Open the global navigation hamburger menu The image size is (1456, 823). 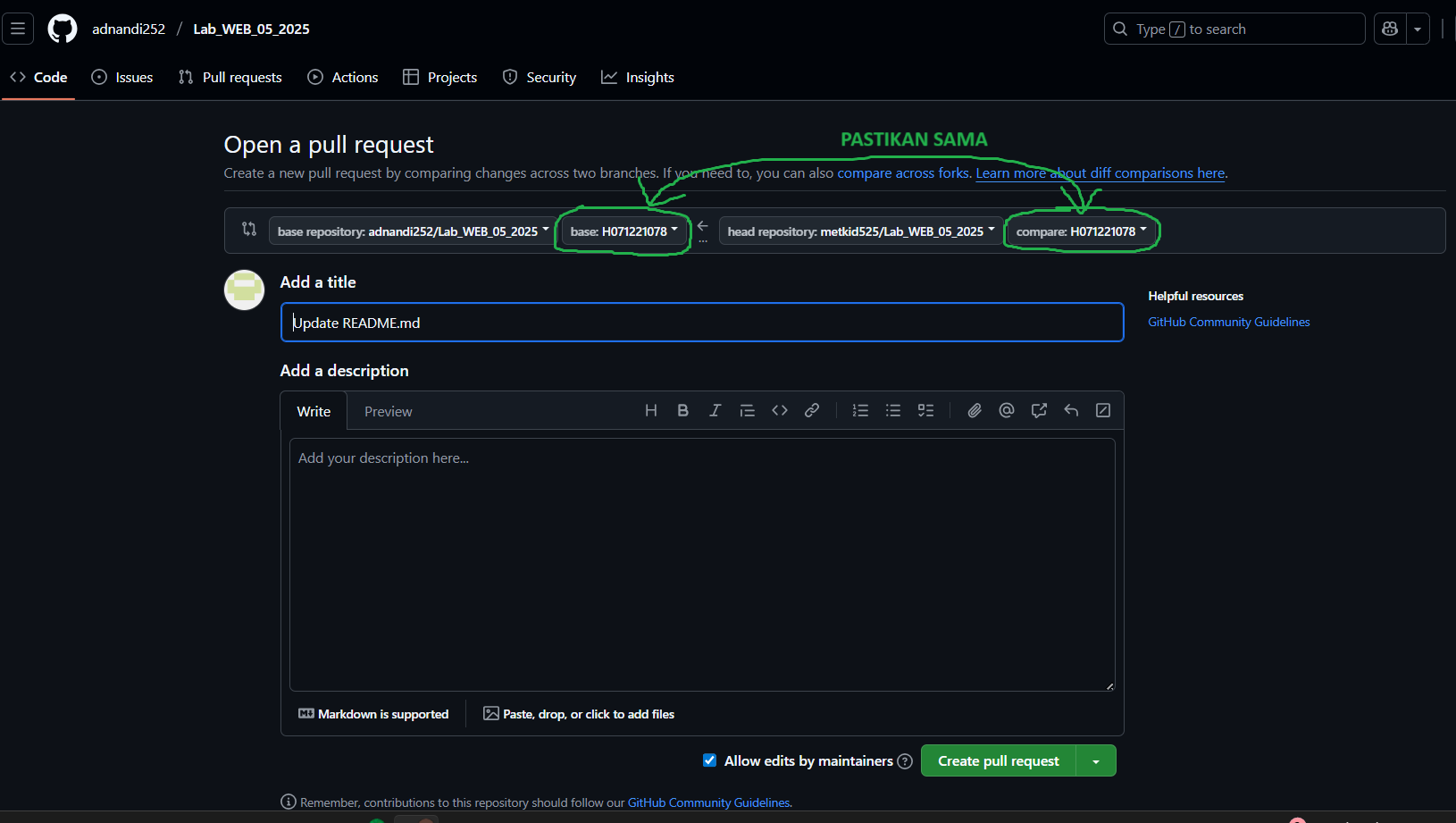18,29
